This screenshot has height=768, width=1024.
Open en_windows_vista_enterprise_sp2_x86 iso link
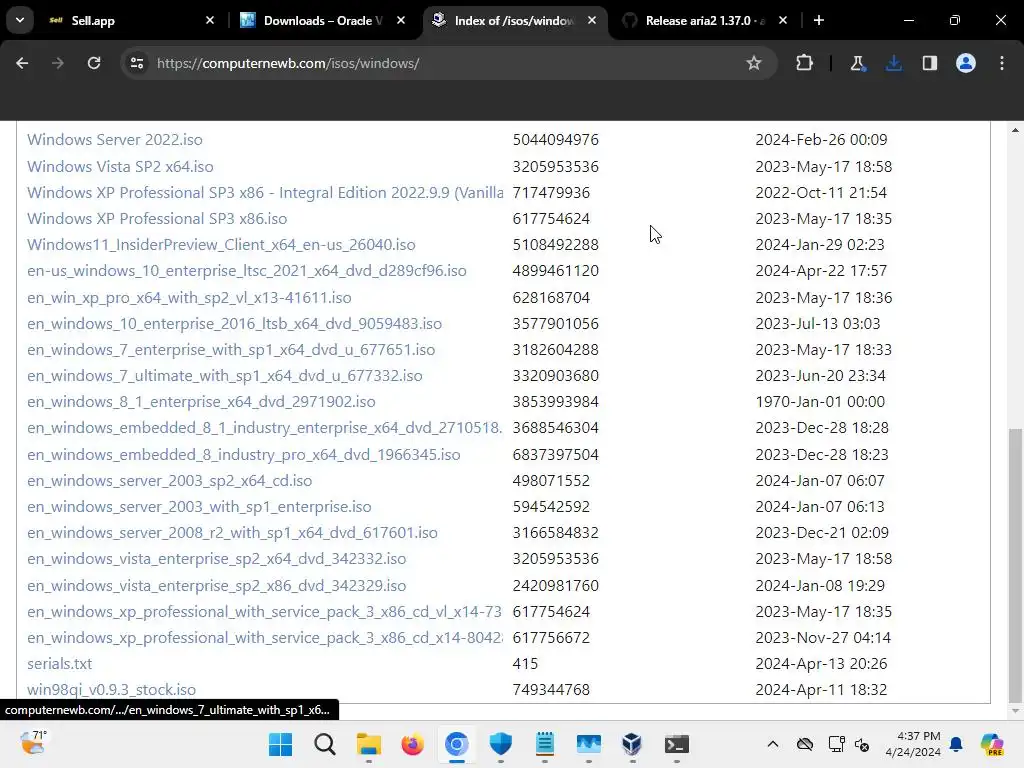click(x=217, y=586)
